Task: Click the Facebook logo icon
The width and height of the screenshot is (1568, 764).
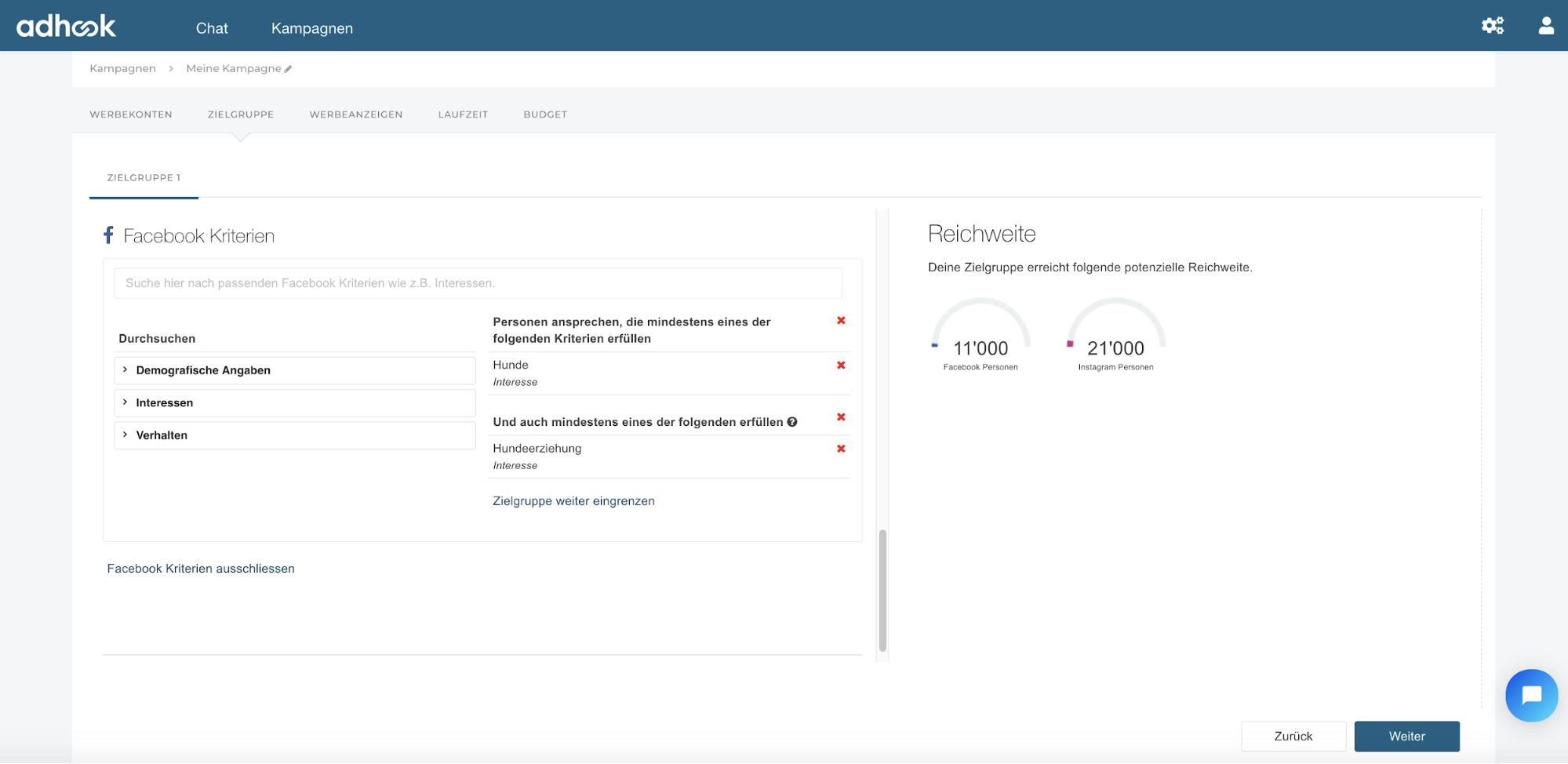Action: tap(108, 235)
